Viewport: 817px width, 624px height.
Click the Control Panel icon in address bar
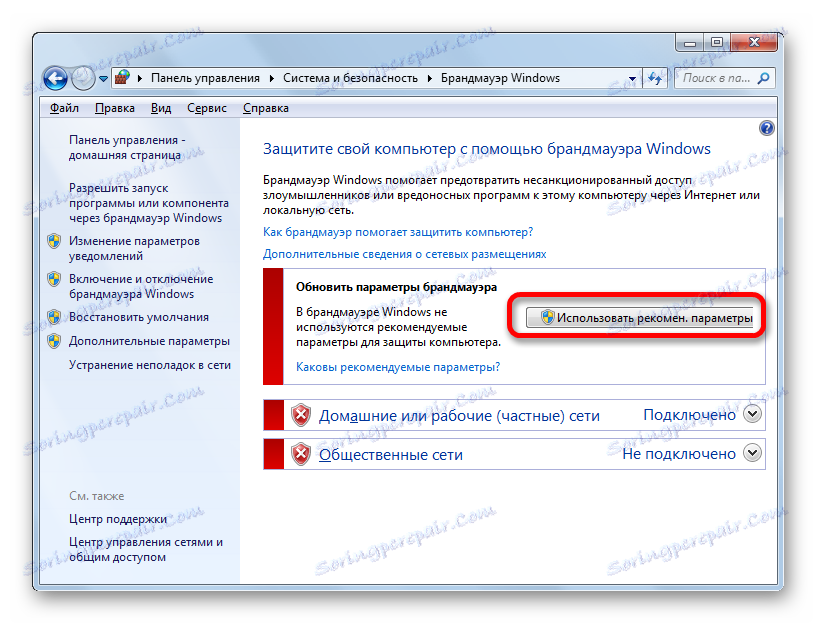[122, 78]
